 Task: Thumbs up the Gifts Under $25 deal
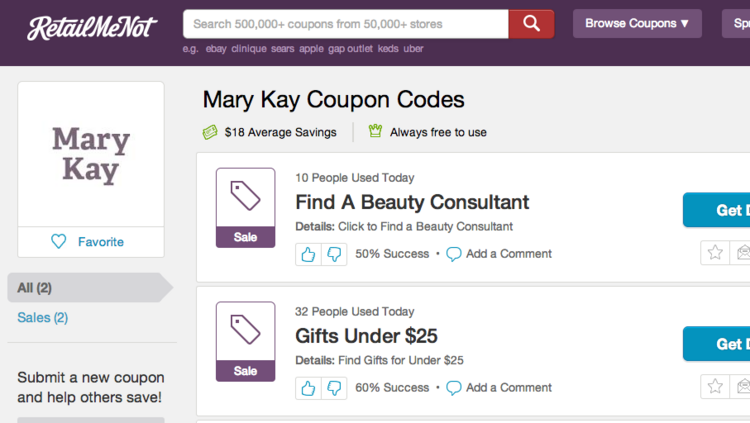click(x=308, y=388)
